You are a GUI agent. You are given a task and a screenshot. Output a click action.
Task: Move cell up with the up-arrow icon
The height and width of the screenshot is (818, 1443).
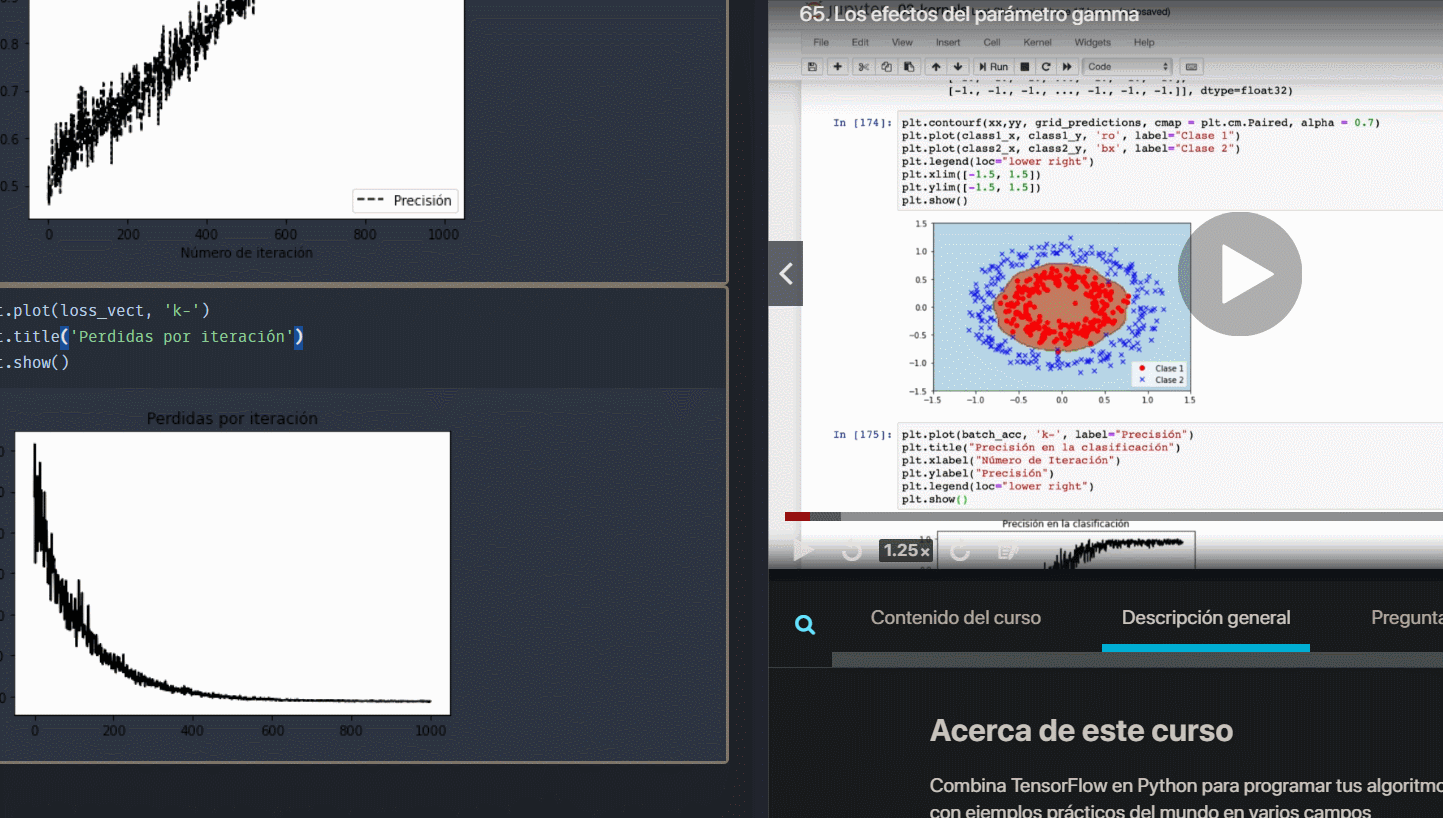936,67
